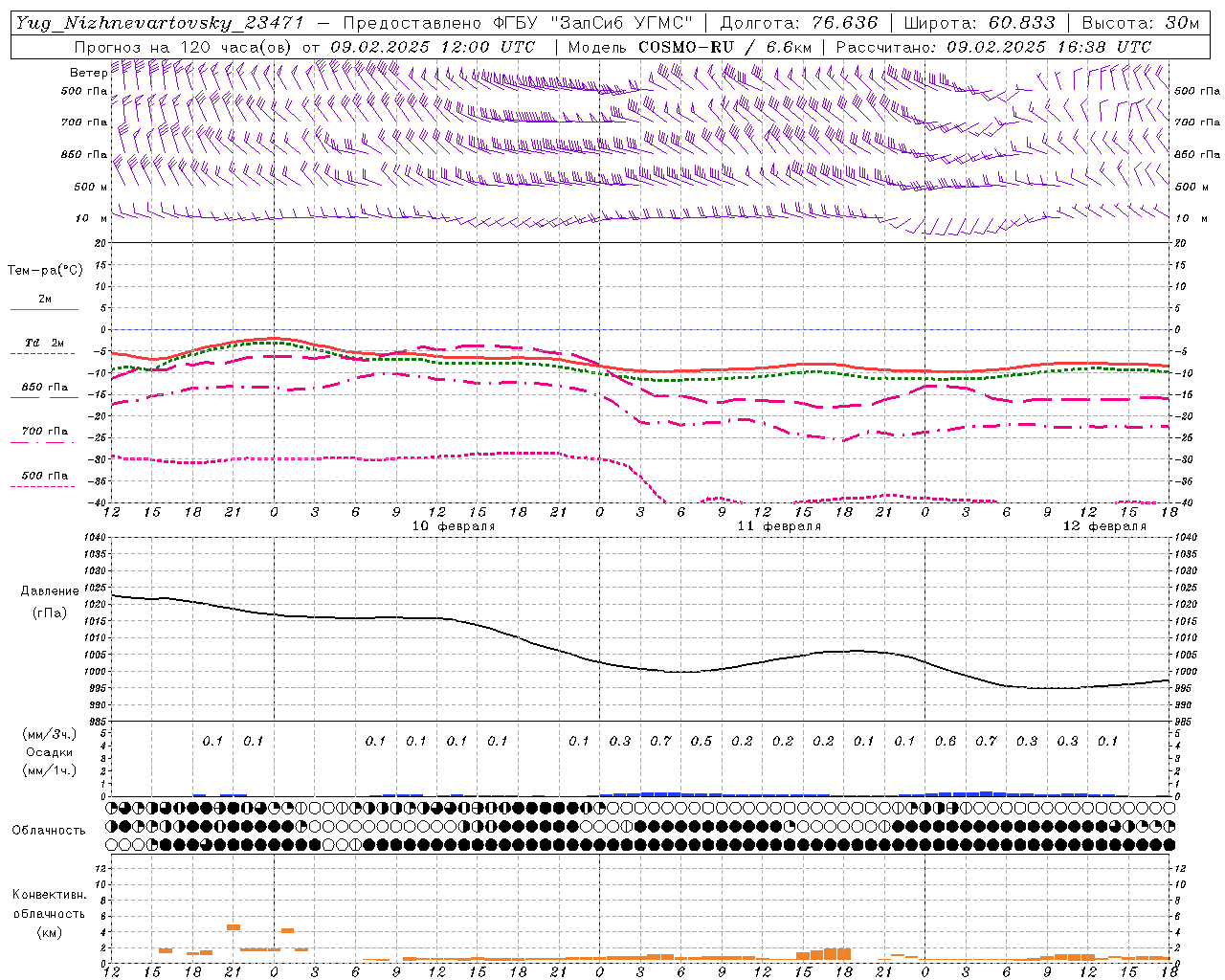Click the Ветер panel label
The width and height of the screenshot is (1225, 980).
88,73
